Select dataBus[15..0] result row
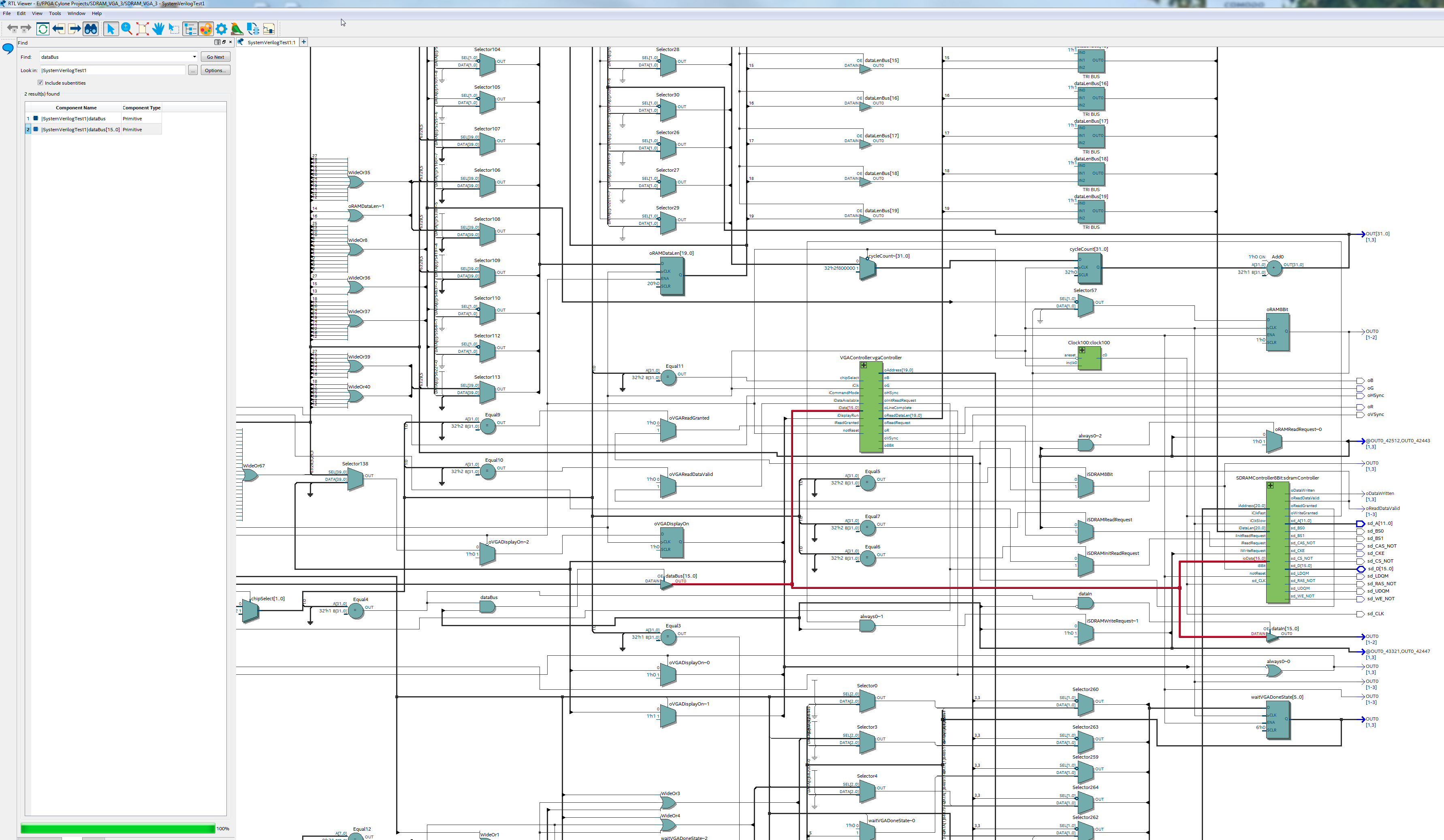The image size is (1444, 840). click(x=80, y=130)
